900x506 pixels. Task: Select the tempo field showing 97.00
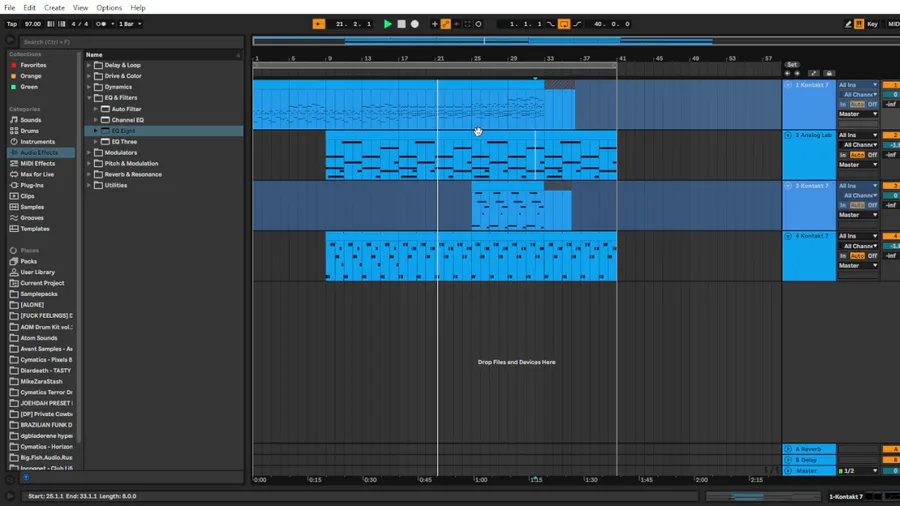[x=33, y=24]
